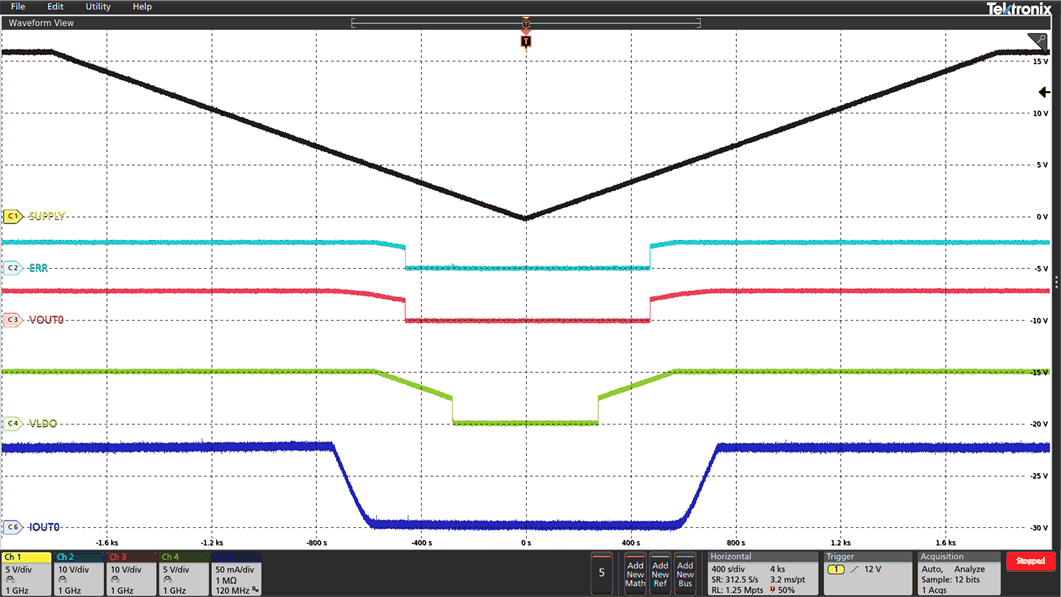The image size is (1061, 597).
Task: Click the Add New Math button
Action: click(637, 572)
